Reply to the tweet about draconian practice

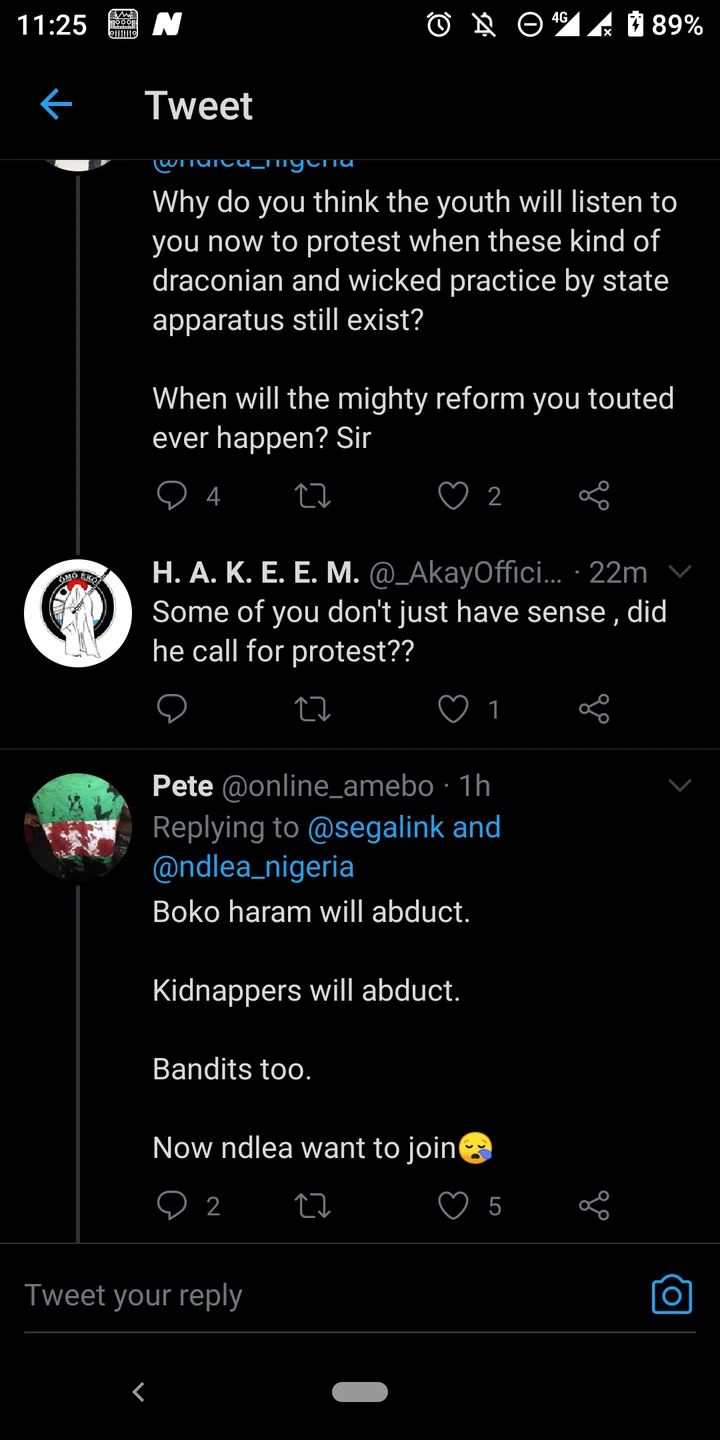click(x=172, y=496)
